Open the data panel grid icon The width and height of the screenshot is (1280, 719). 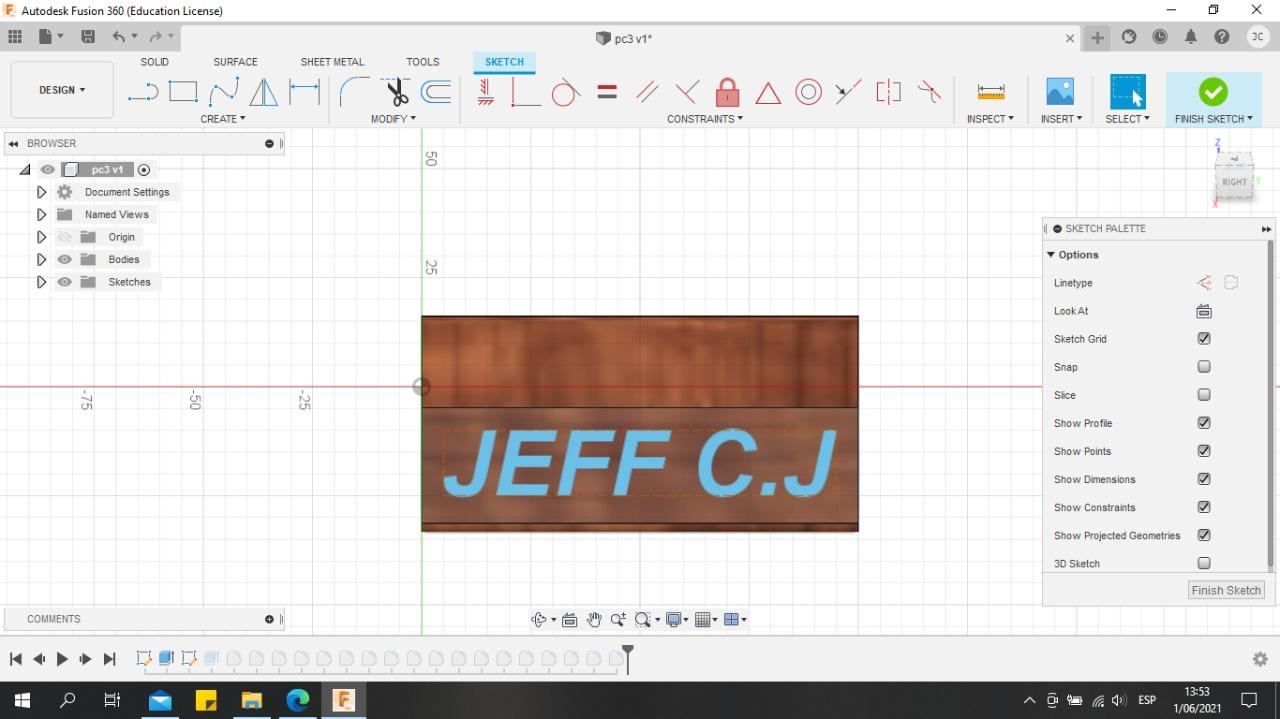coord(15,37)
